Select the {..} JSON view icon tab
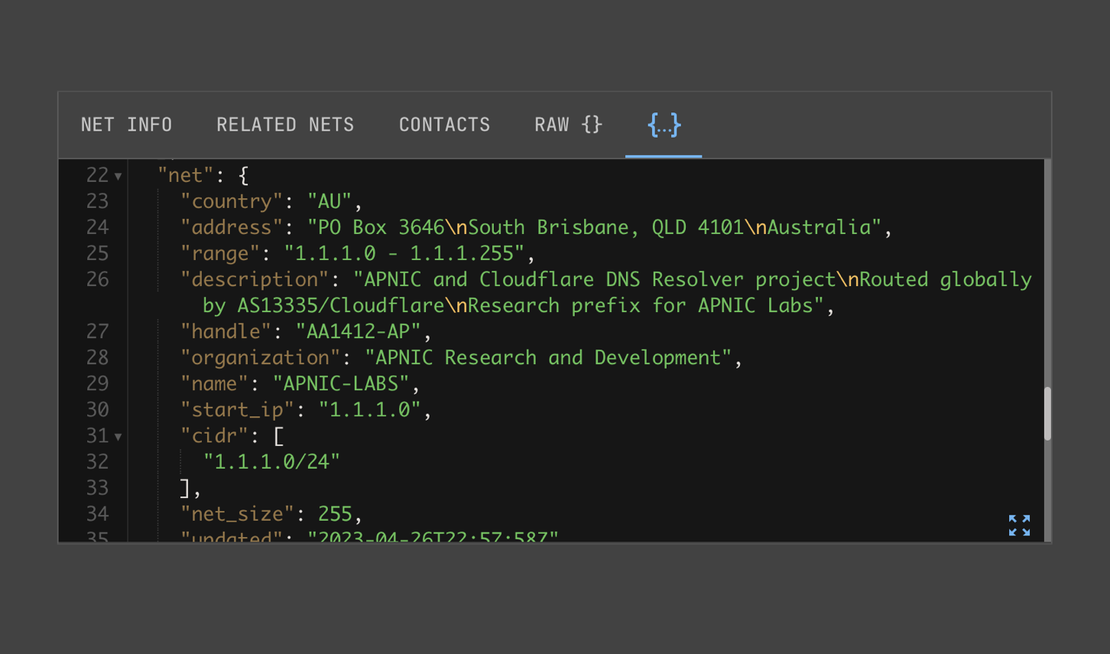Viewport: 1110px width, 654px height. [663, 124]
